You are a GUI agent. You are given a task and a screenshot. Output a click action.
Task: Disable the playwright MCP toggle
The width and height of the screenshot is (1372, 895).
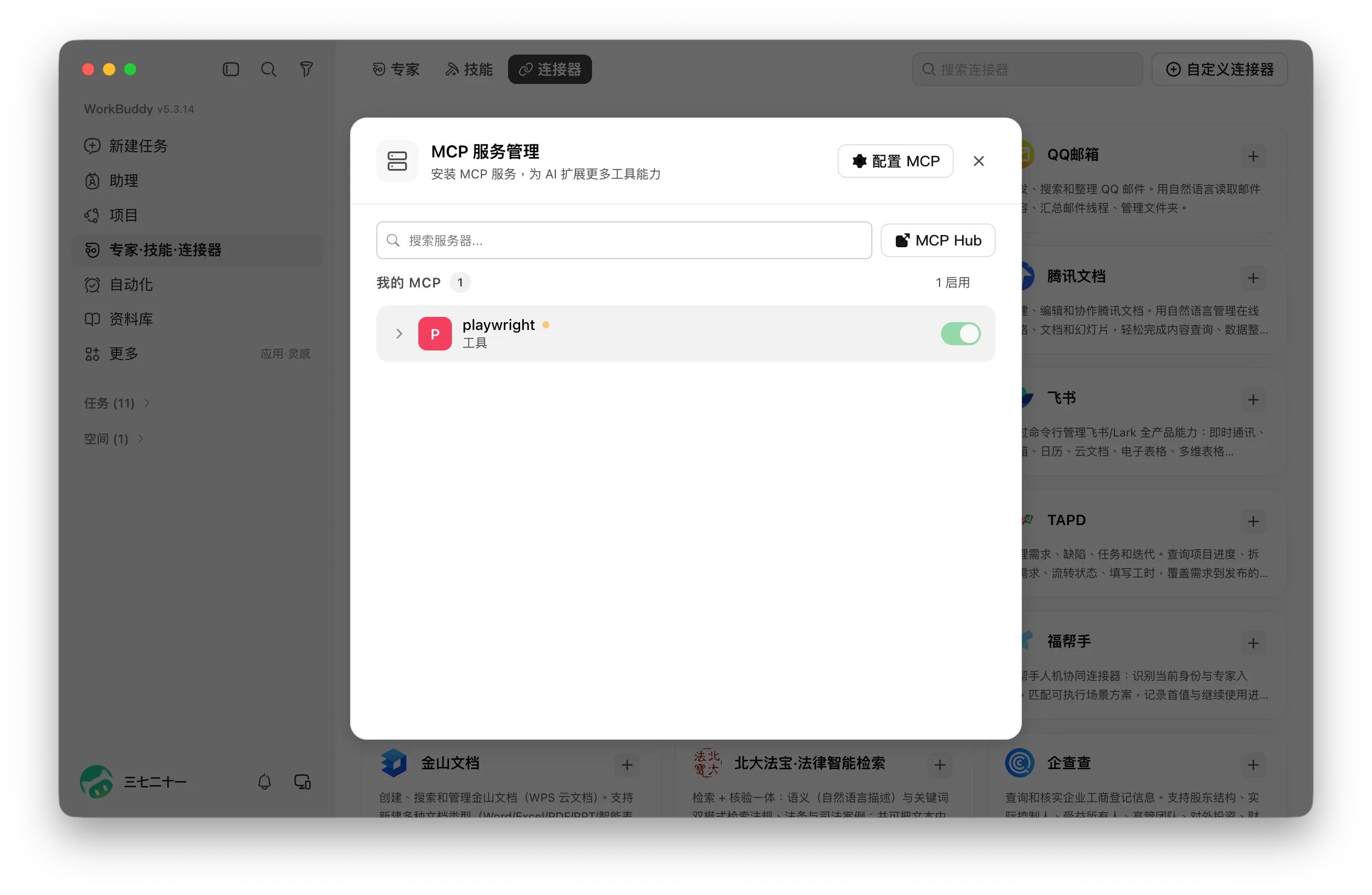[x=961, y=334]
